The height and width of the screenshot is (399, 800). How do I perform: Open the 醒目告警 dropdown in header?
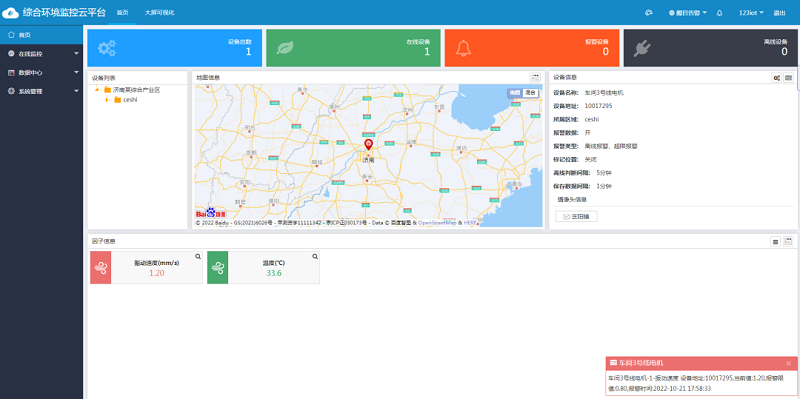pyautogui.click(x=688, y=13)
